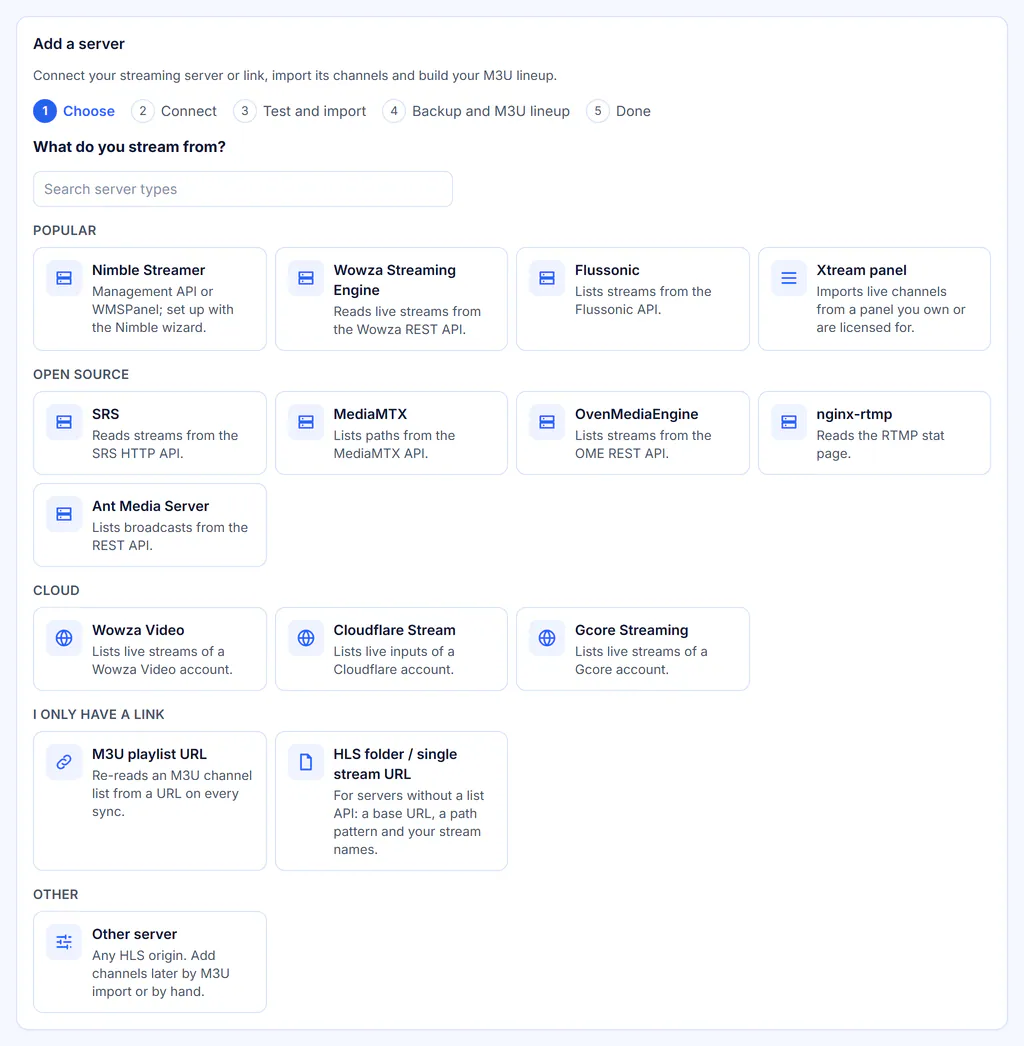
Task: Click the Flussonic server icon
Action: point(547,278)
